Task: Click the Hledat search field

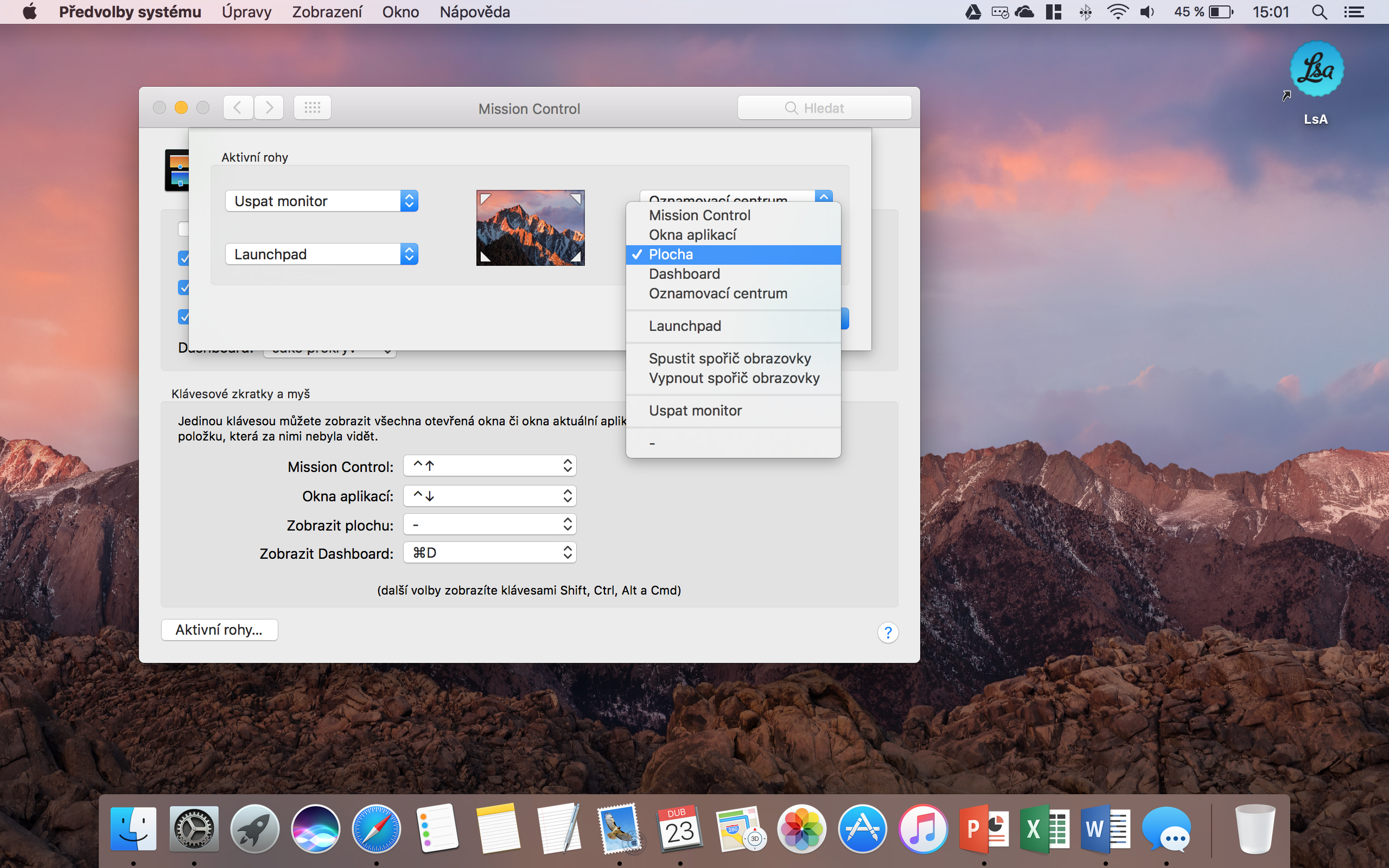Action: (824, 108)
